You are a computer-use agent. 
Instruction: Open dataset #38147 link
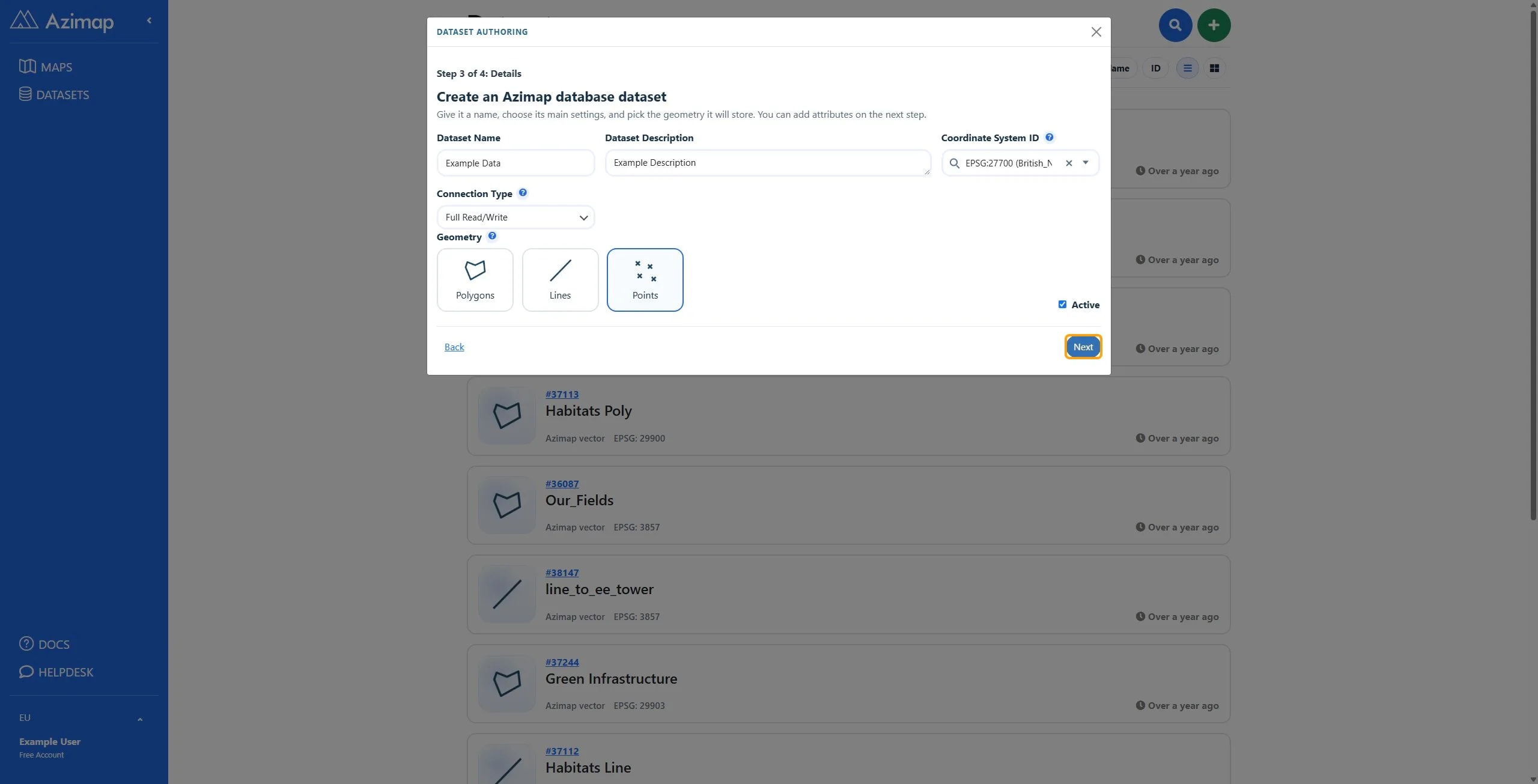click(562, 573)
